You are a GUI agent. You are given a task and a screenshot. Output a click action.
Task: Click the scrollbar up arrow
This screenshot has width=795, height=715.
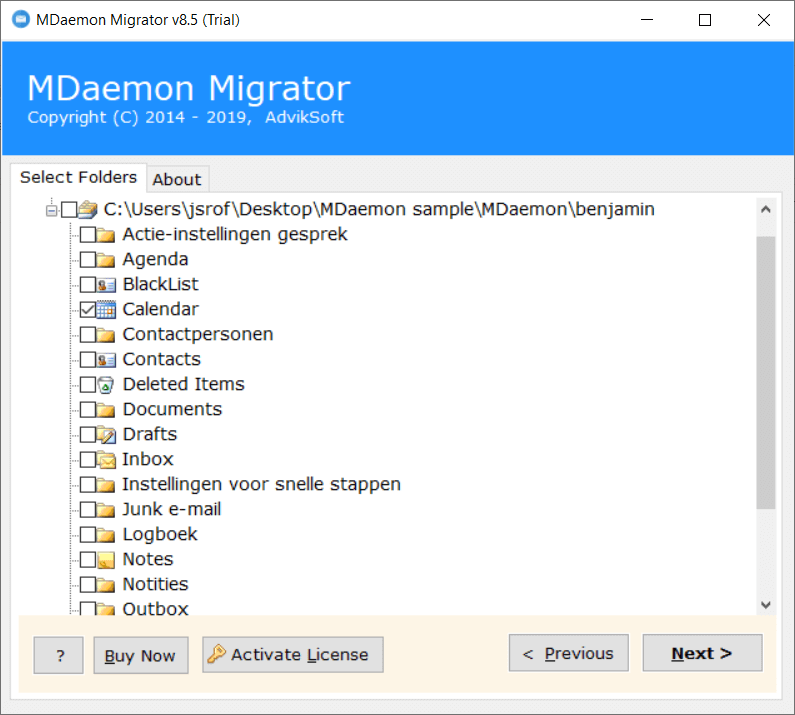(x=766, y=209)
